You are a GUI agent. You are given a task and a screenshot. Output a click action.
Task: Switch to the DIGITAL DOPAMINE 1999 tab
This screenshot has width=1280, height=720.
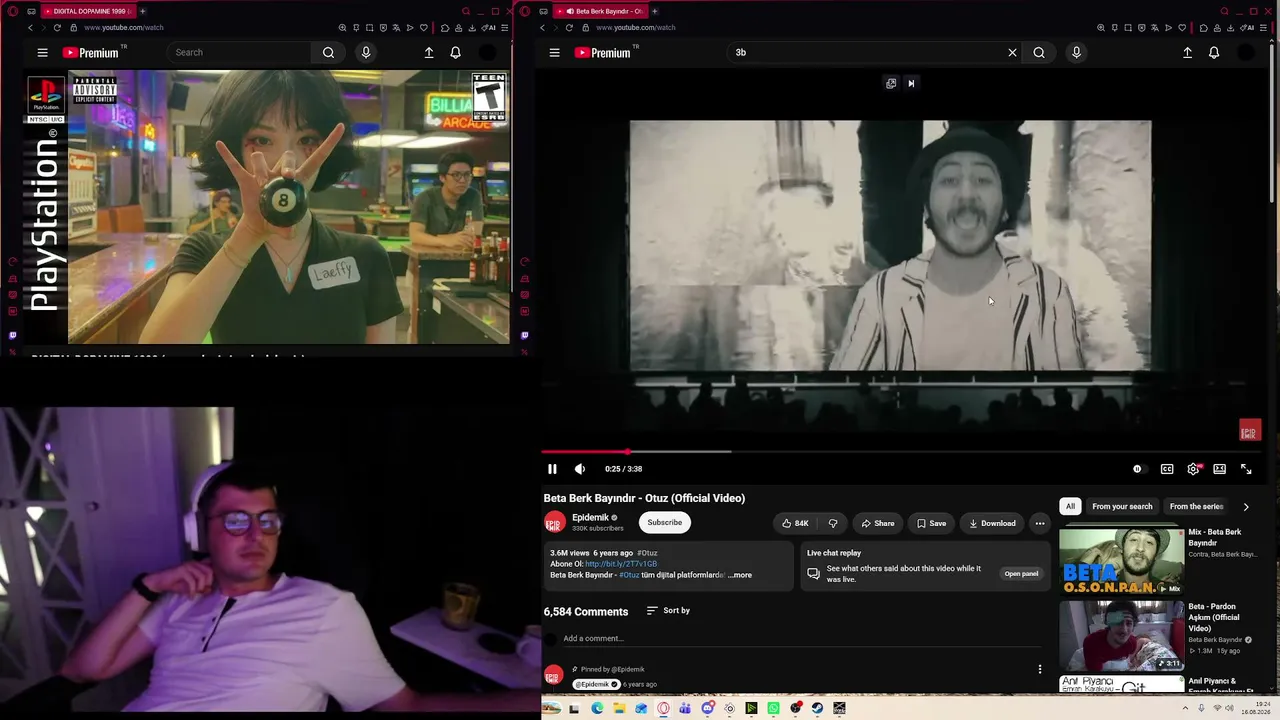click(x=88, y=11)
